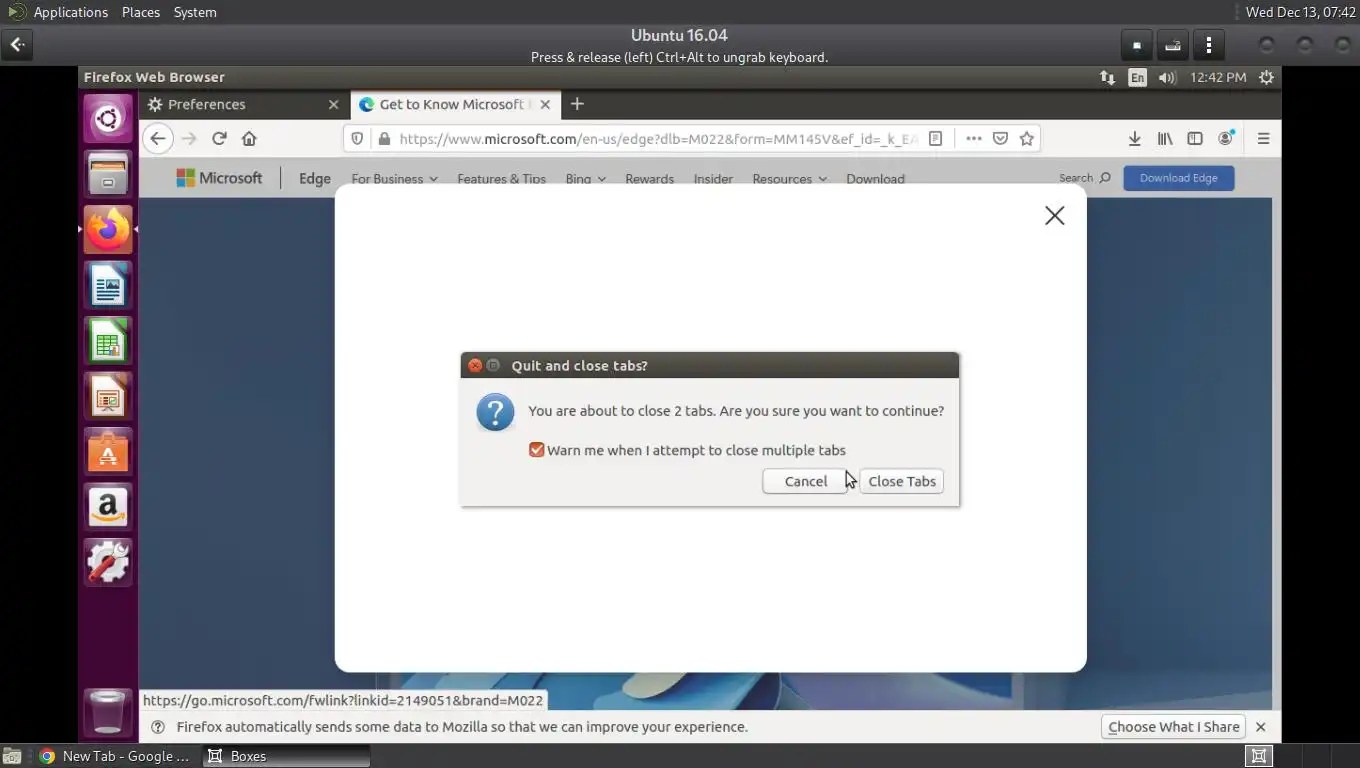Open the Ubuntu network indicator
The image size is (1360, 768).
pyautogui.click(x=1107, y=77)
